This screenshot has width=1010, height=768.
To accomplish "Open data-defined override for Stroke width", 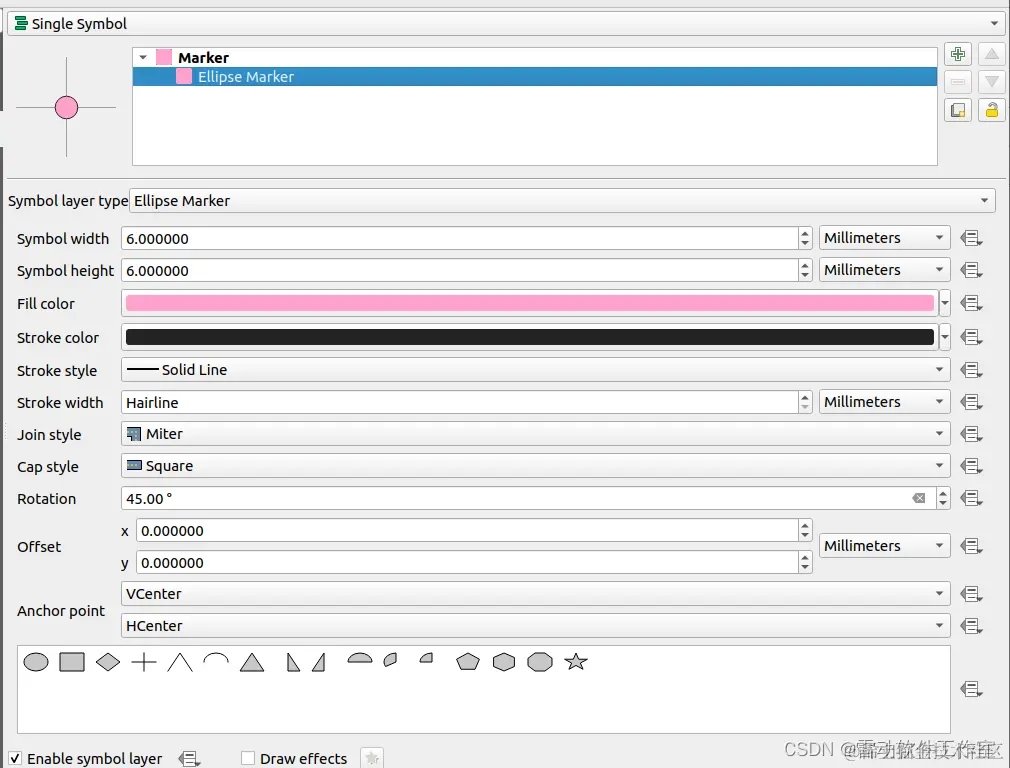I will 971,403.
